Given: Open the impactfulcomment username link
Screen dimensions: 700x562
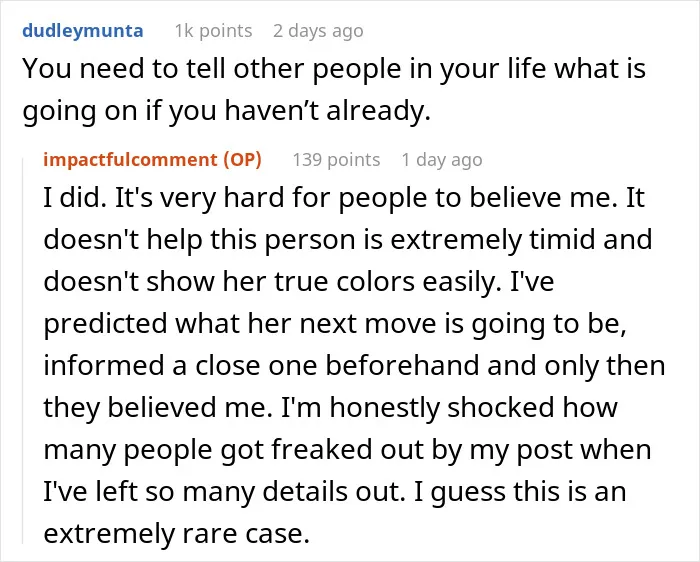Looking at the screenshot, I should tap(130, 159).
